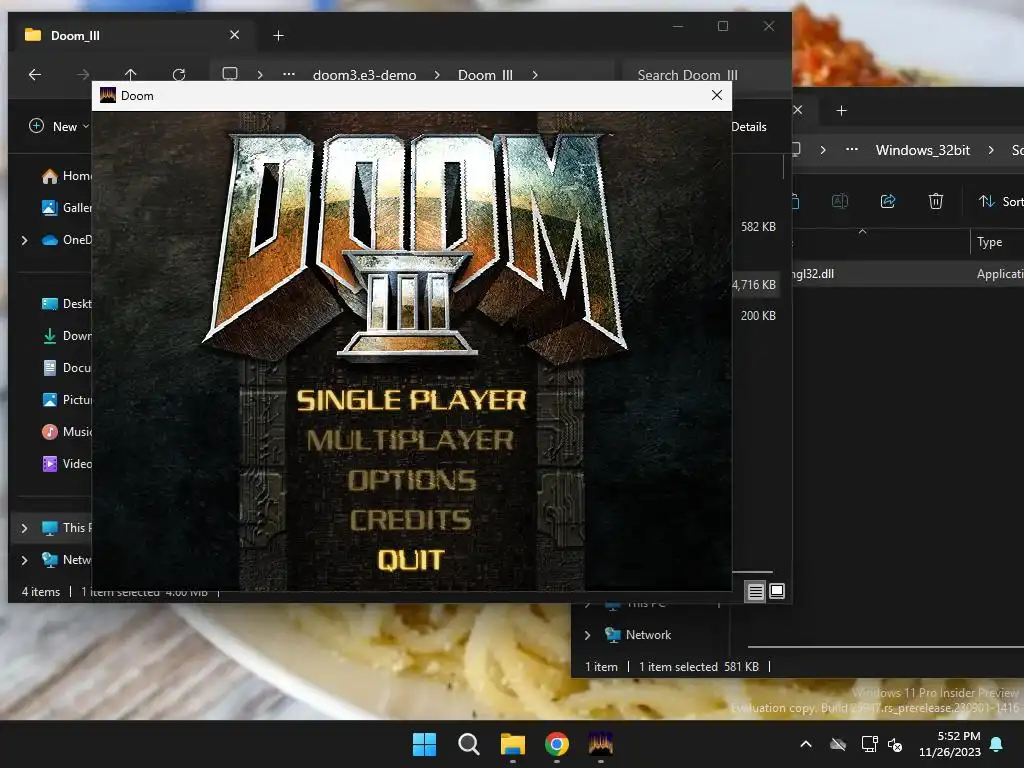The image size is (1024, 768).
Task: Click muted volume tray icon
Action: (x=895, y=744)
